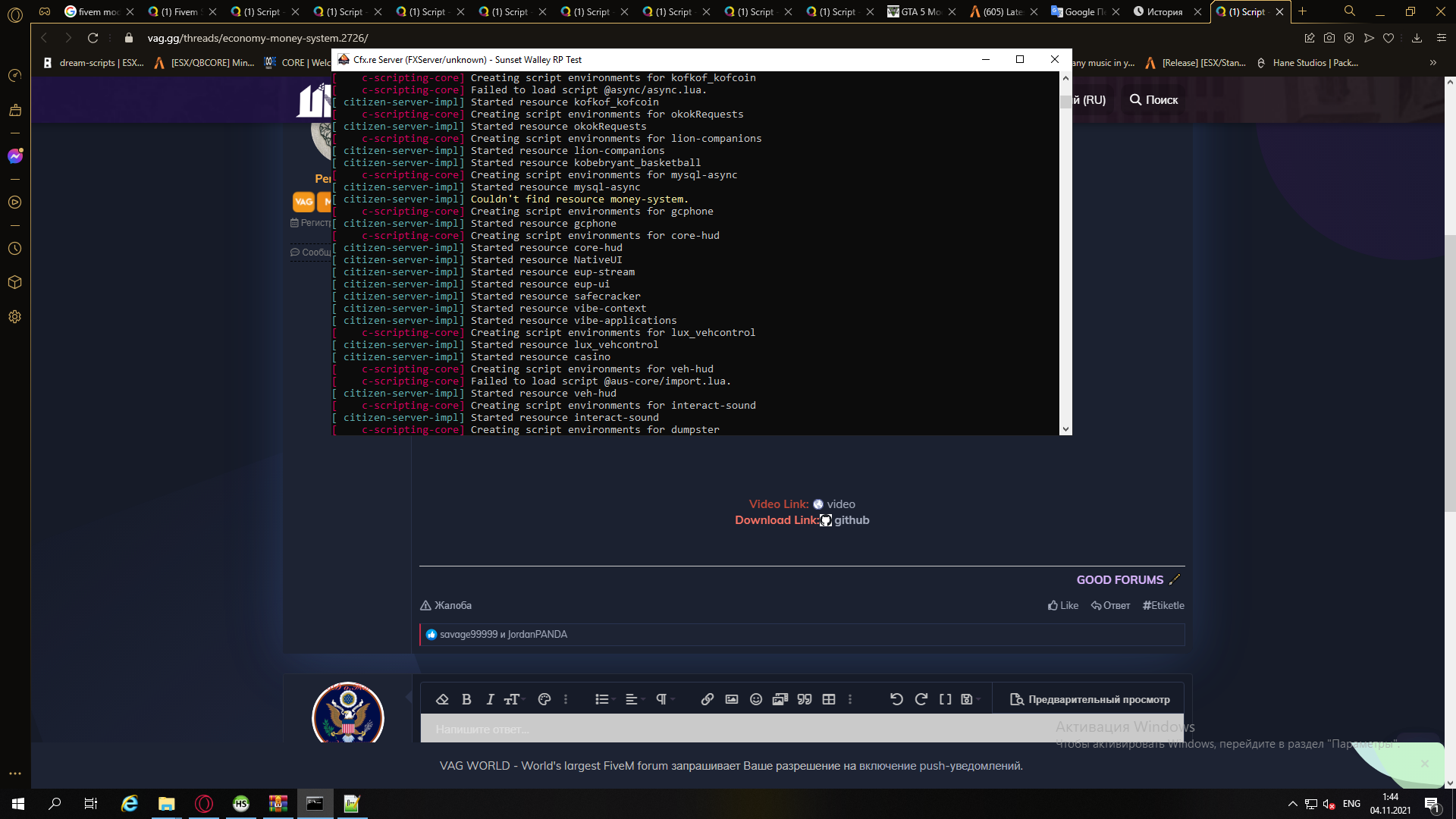Open history clock in the sidebar
1456x819 pixels.
coord(15,249)
